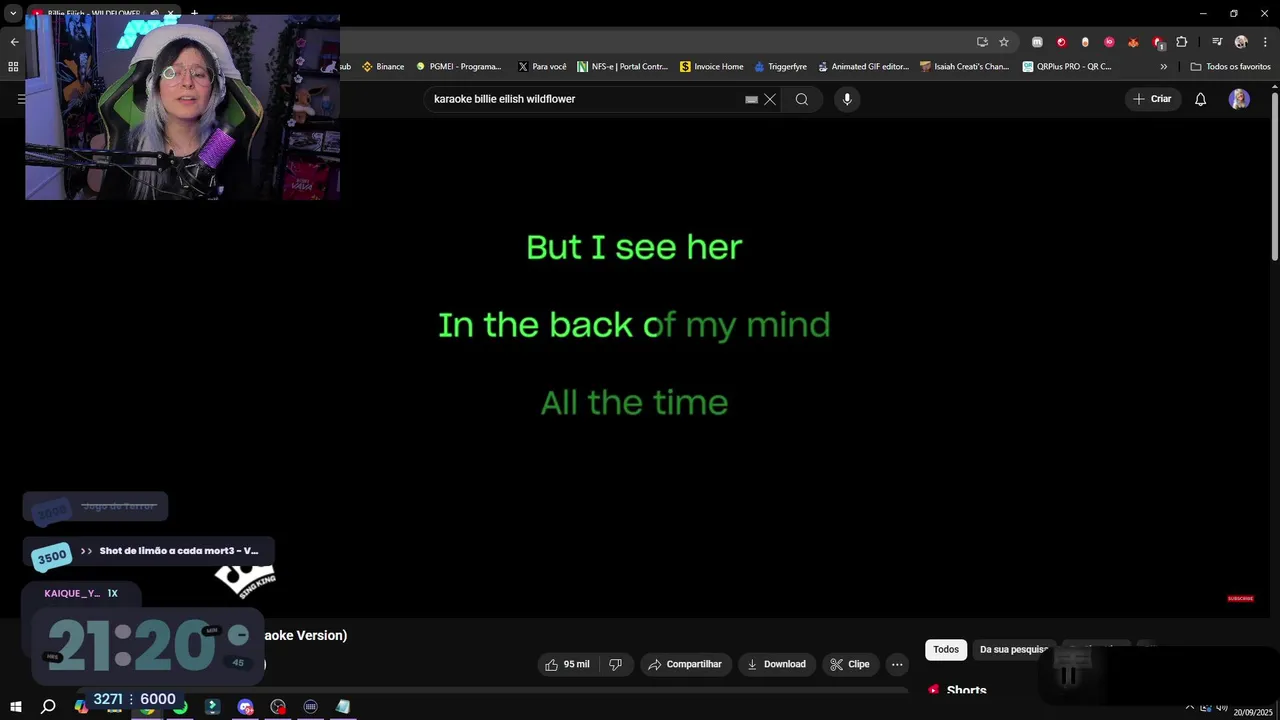This screenshot has height=720, width=1280.
Task: Open the tab search chevron at top-left
Action: [13, 14]
